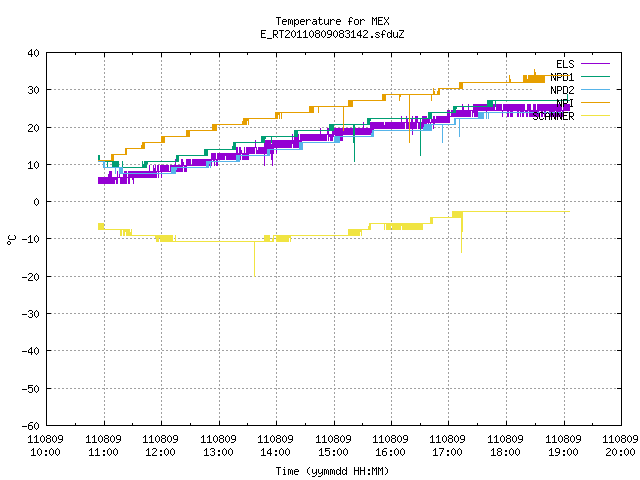
Task: Click the x-axis label 110809 13:00
Action: 218,446
